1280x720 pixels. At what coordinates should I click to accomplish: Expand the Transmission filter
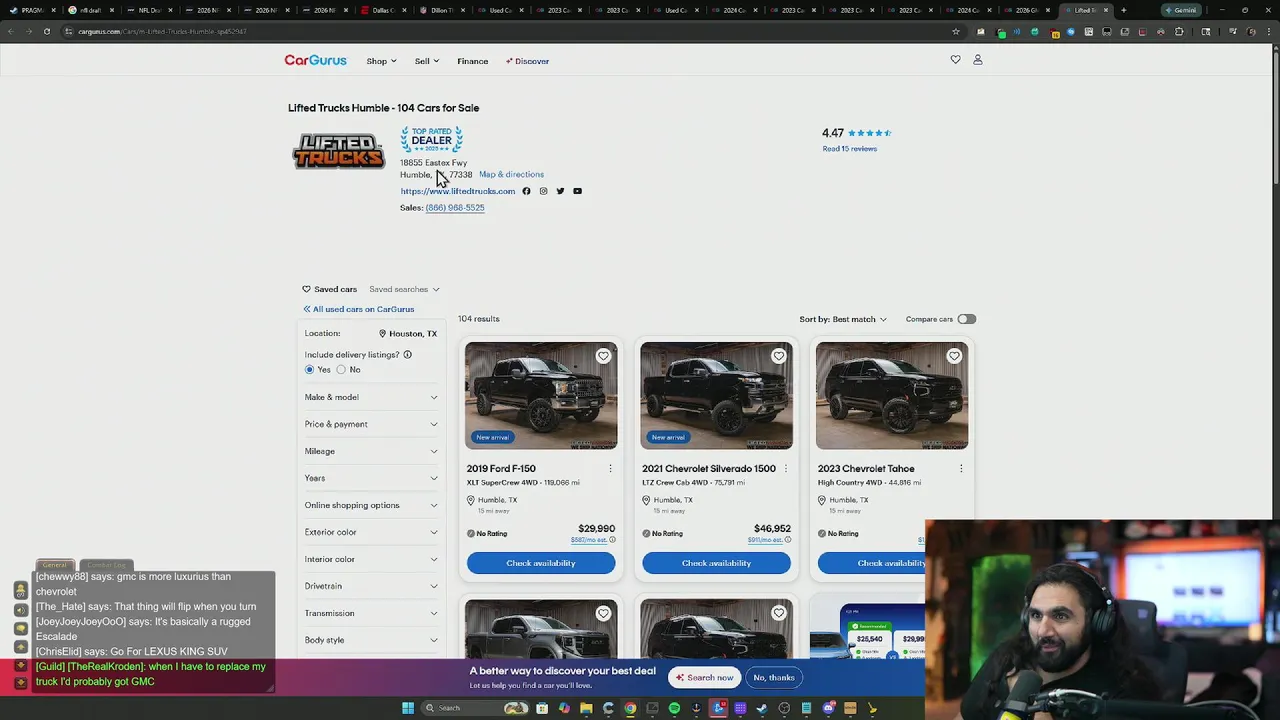pos(371,613)
